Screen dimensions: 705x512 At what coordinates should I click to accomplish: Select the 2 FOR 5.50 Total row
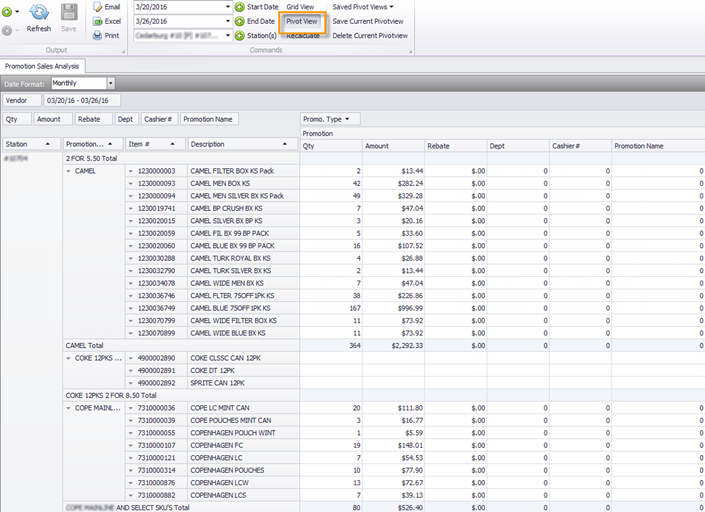pyautogui.click(x=181, y=159)
